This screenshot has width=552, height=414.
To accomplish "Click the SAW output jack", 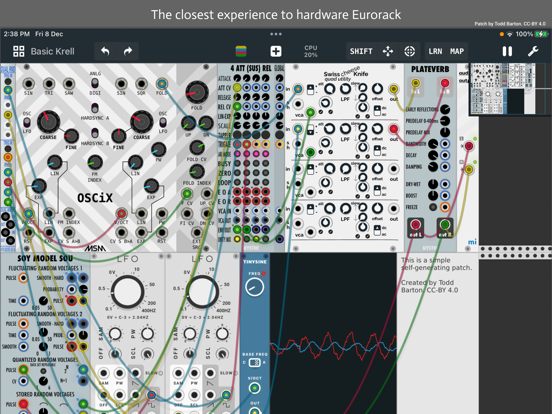I will [69, 84].
